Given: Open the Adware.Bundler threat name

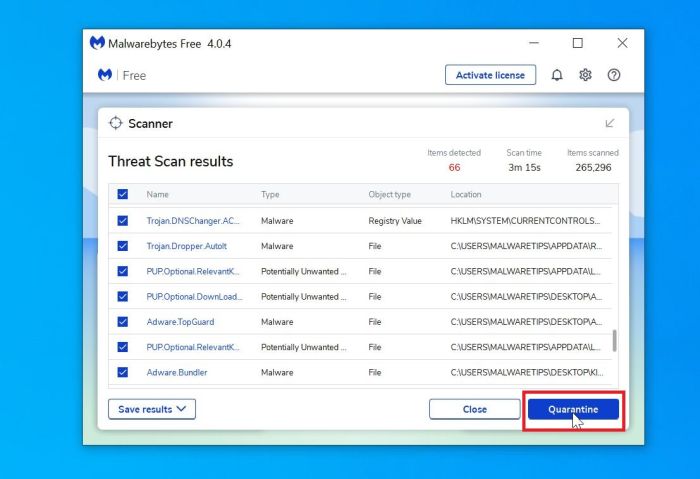Looking at the screenshot, I should 177,372.
